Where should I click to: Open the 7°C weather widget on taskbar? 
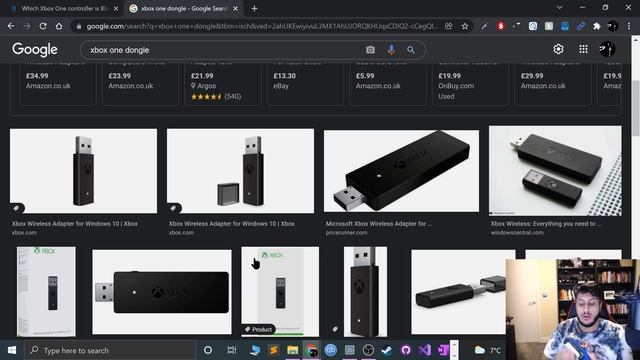(x=488, y=350)
